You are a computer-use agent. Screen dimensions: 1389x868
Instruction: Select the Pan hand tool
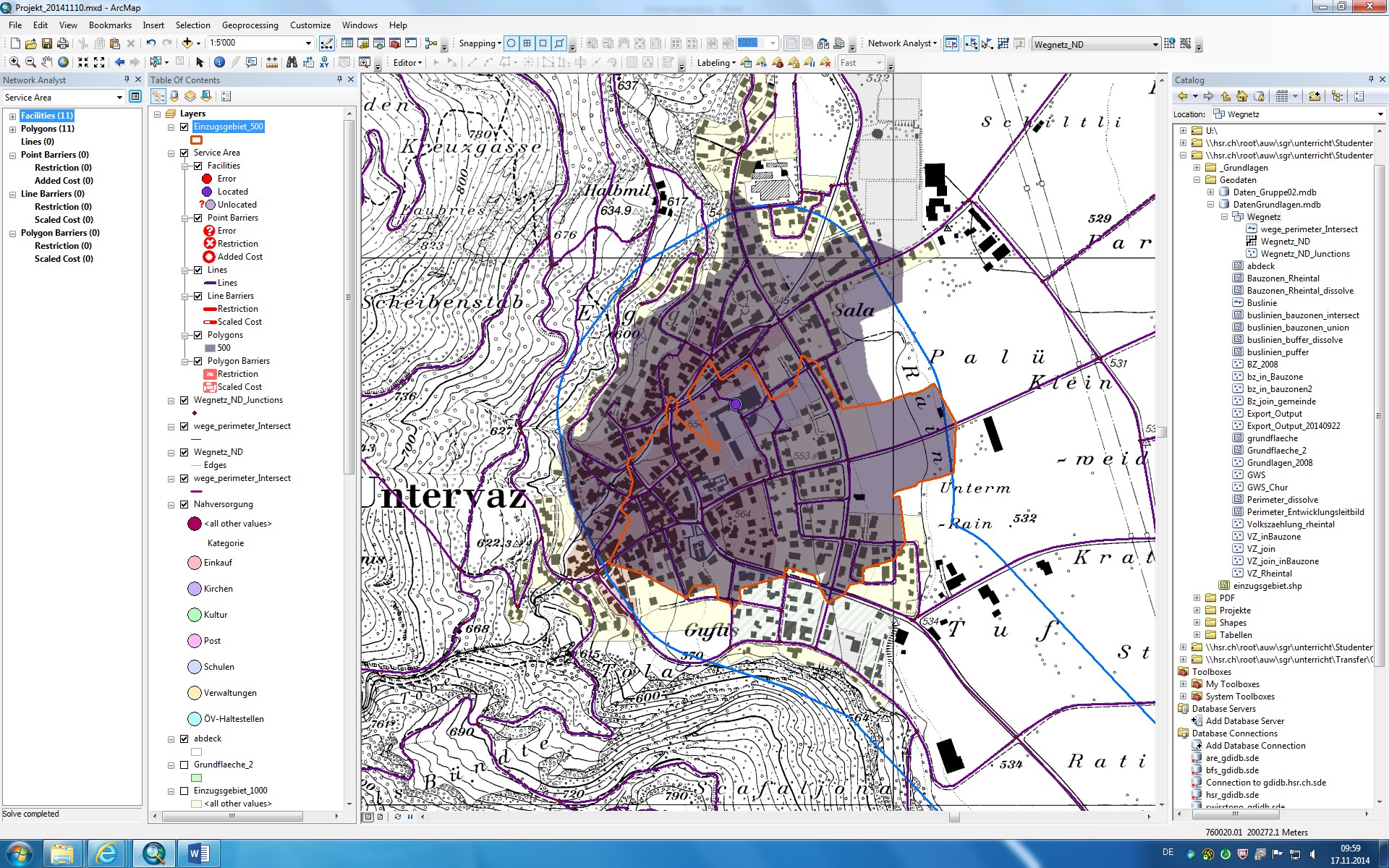coord(47,62)
